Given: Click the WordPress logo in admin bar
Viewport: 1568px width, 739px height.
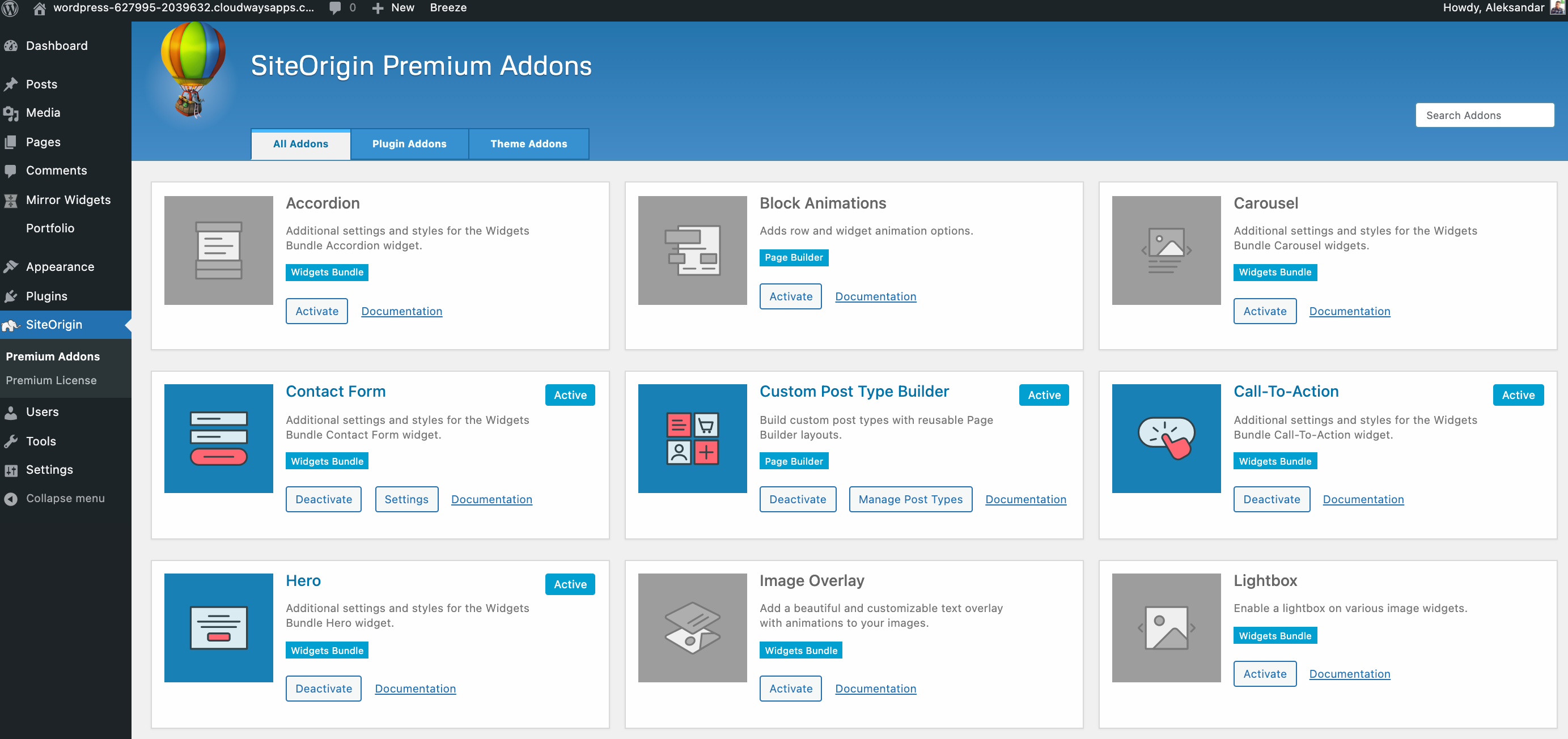Looking at the screenshot, I should (10, 8).
